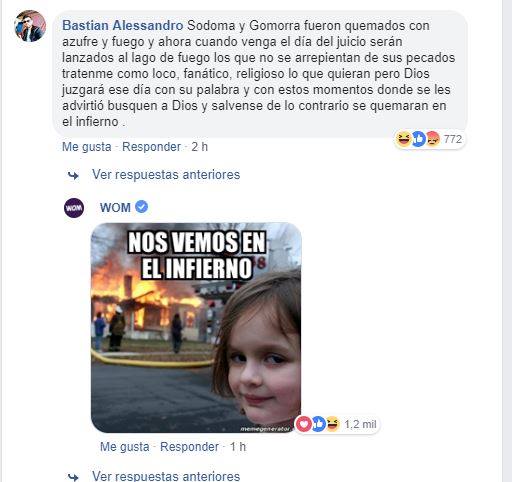Reply to WOM's meme with Responder
Viewport: 512px width, 482px height.
[x=189, y=447]
